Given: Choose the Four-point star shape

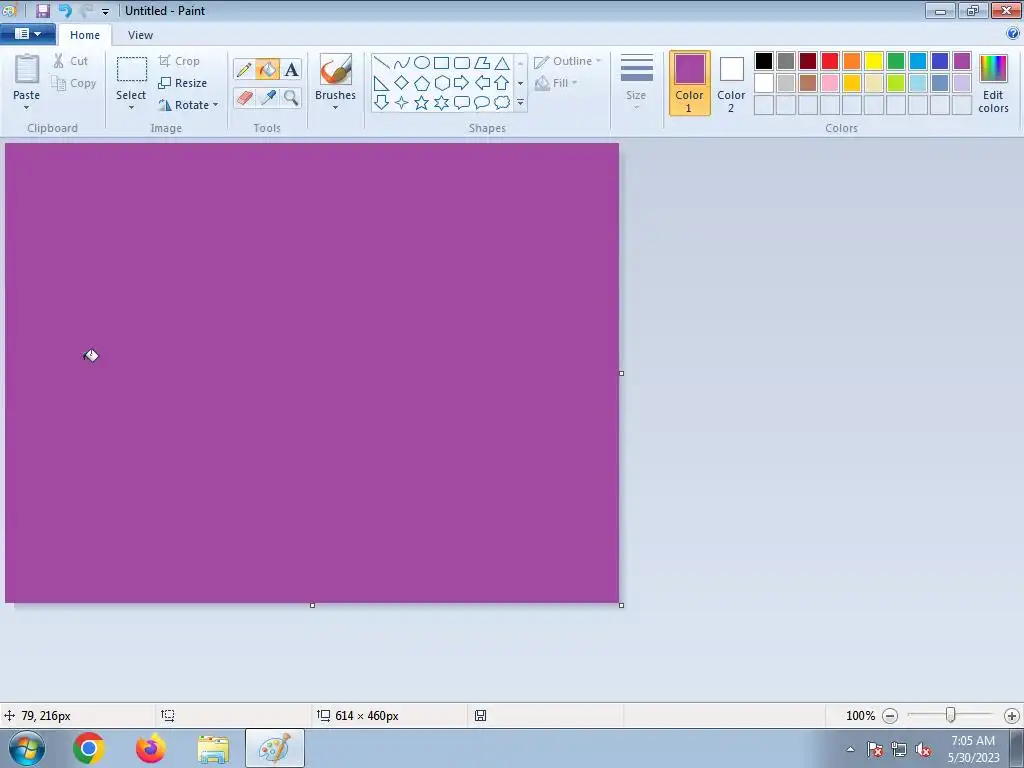Looking at the screenshot, I should pyautogui.click(x=402, y=103).
